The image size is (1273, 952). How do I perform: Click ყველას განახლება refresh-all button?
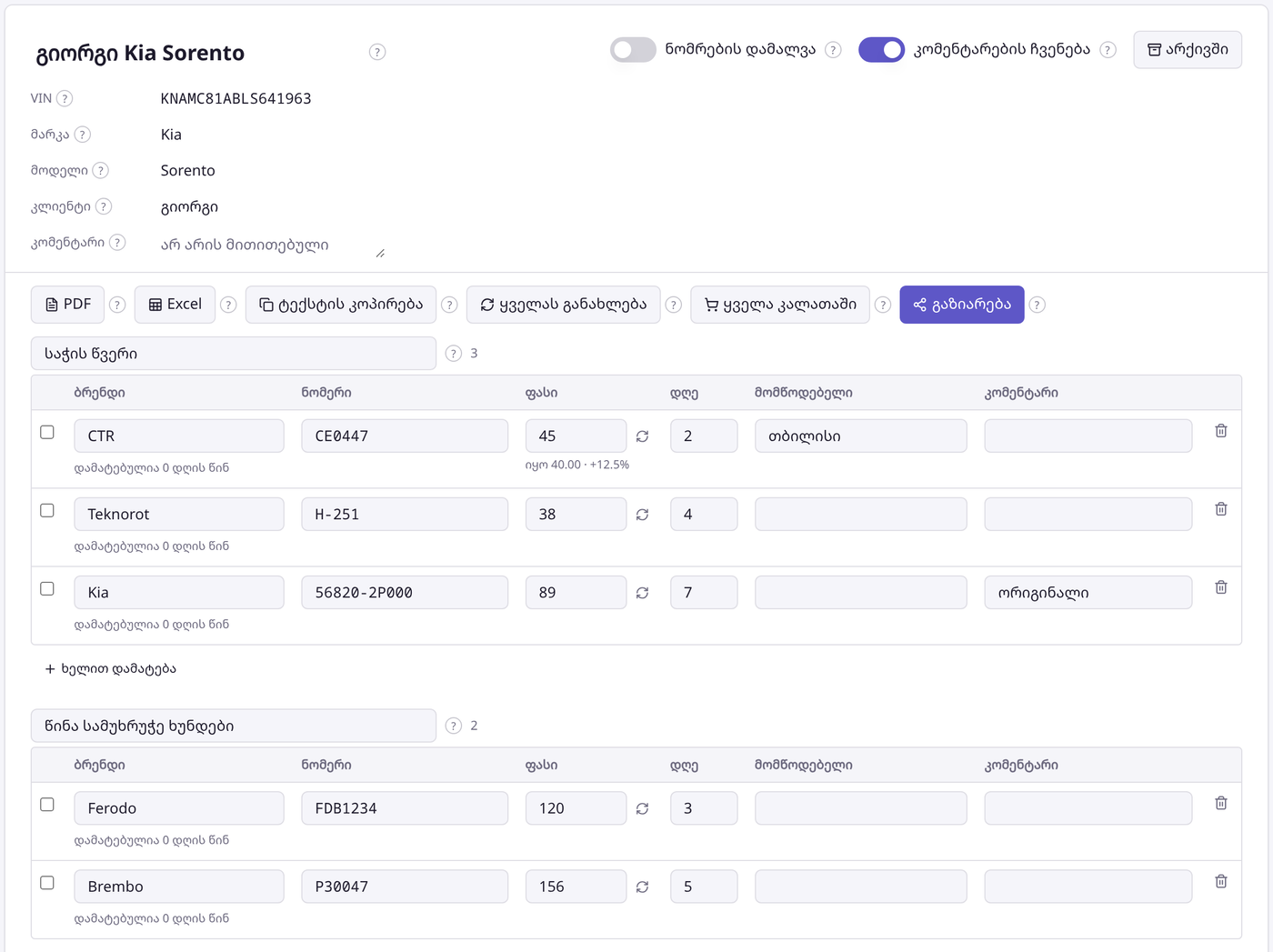click(564, 305)
